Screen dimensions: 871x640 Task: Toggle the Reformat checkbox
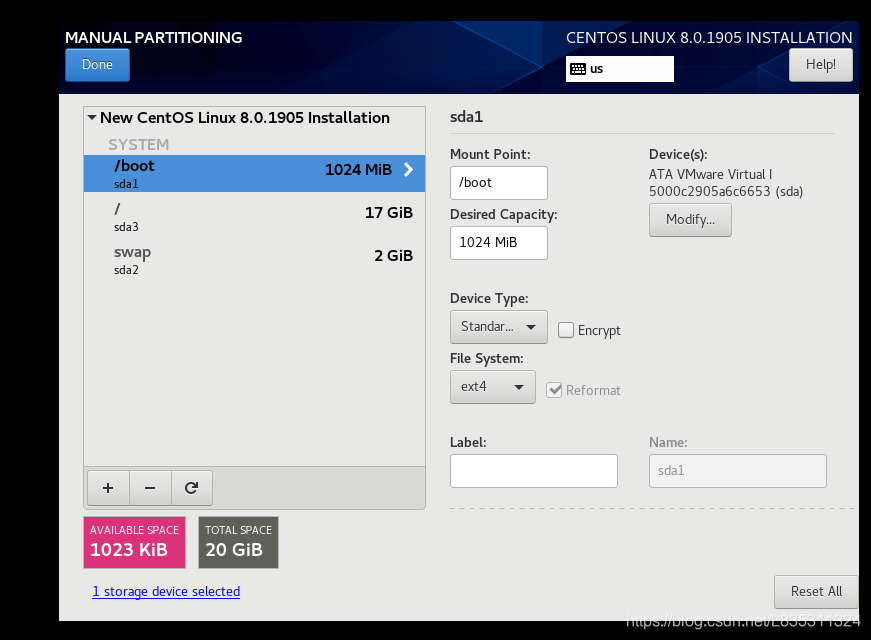(x=554, y=390)
